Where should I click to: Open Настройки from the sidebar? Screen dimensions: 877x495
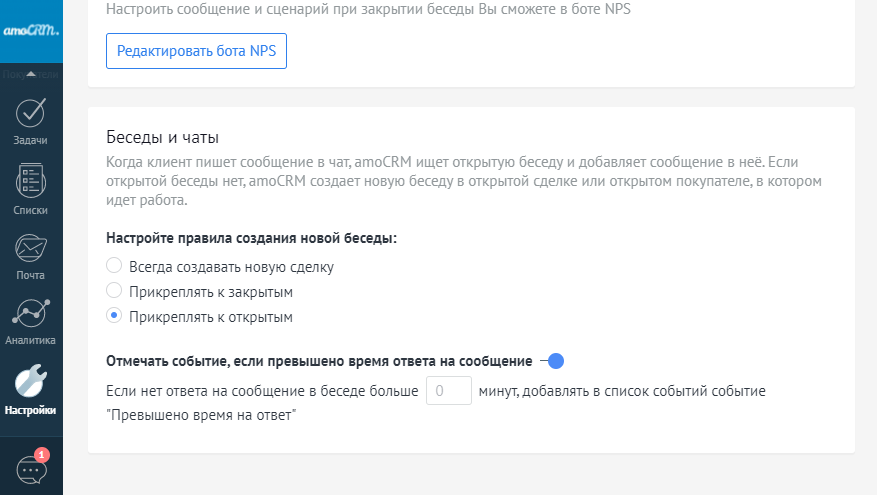31,390
